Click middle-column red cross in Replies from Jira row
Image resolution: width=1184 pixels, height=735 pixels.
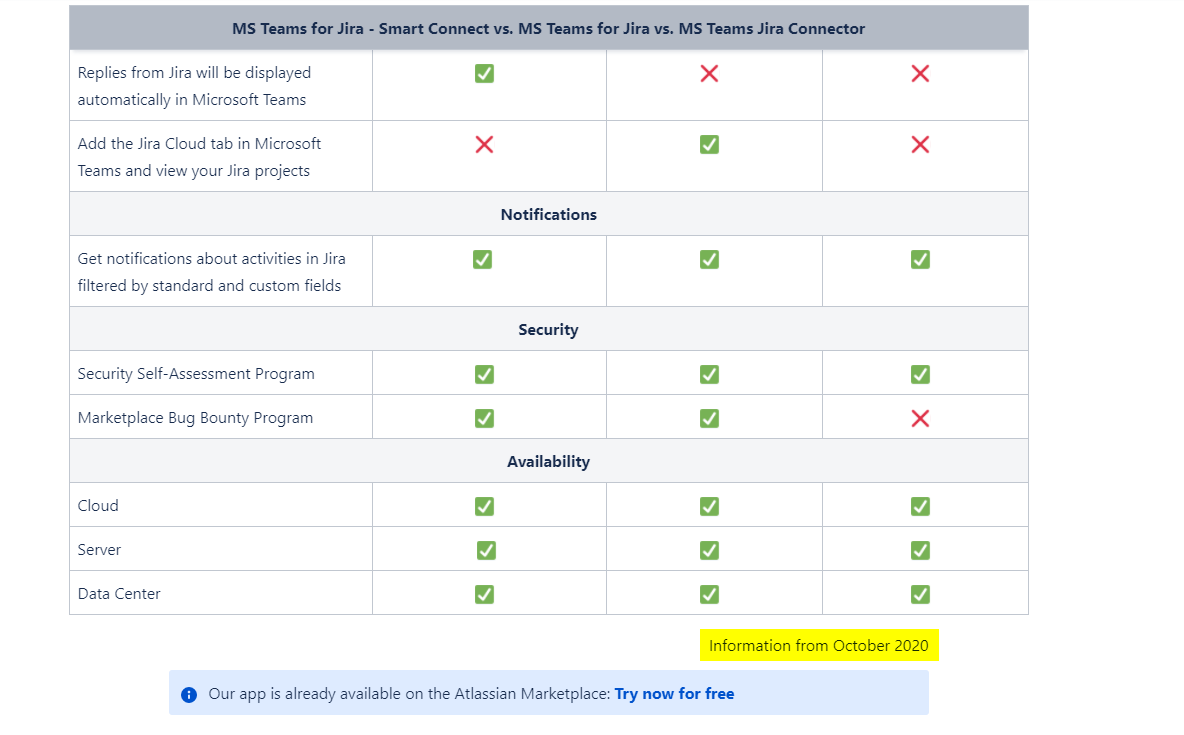(709, 73)
